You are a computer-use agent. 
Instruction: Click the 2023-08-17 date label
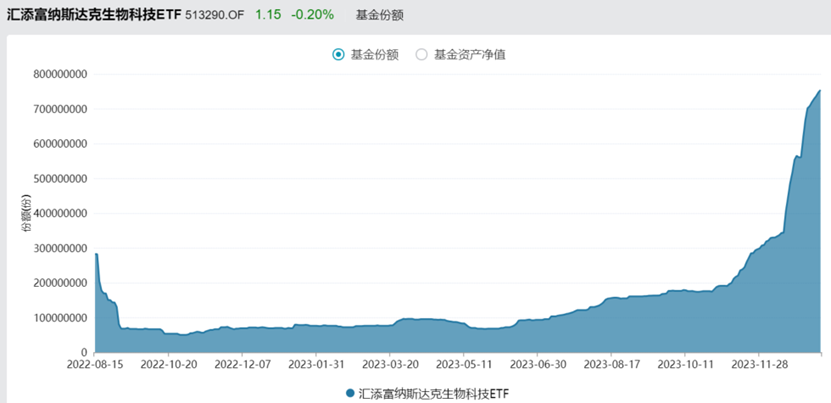click(x=611, y=366)
